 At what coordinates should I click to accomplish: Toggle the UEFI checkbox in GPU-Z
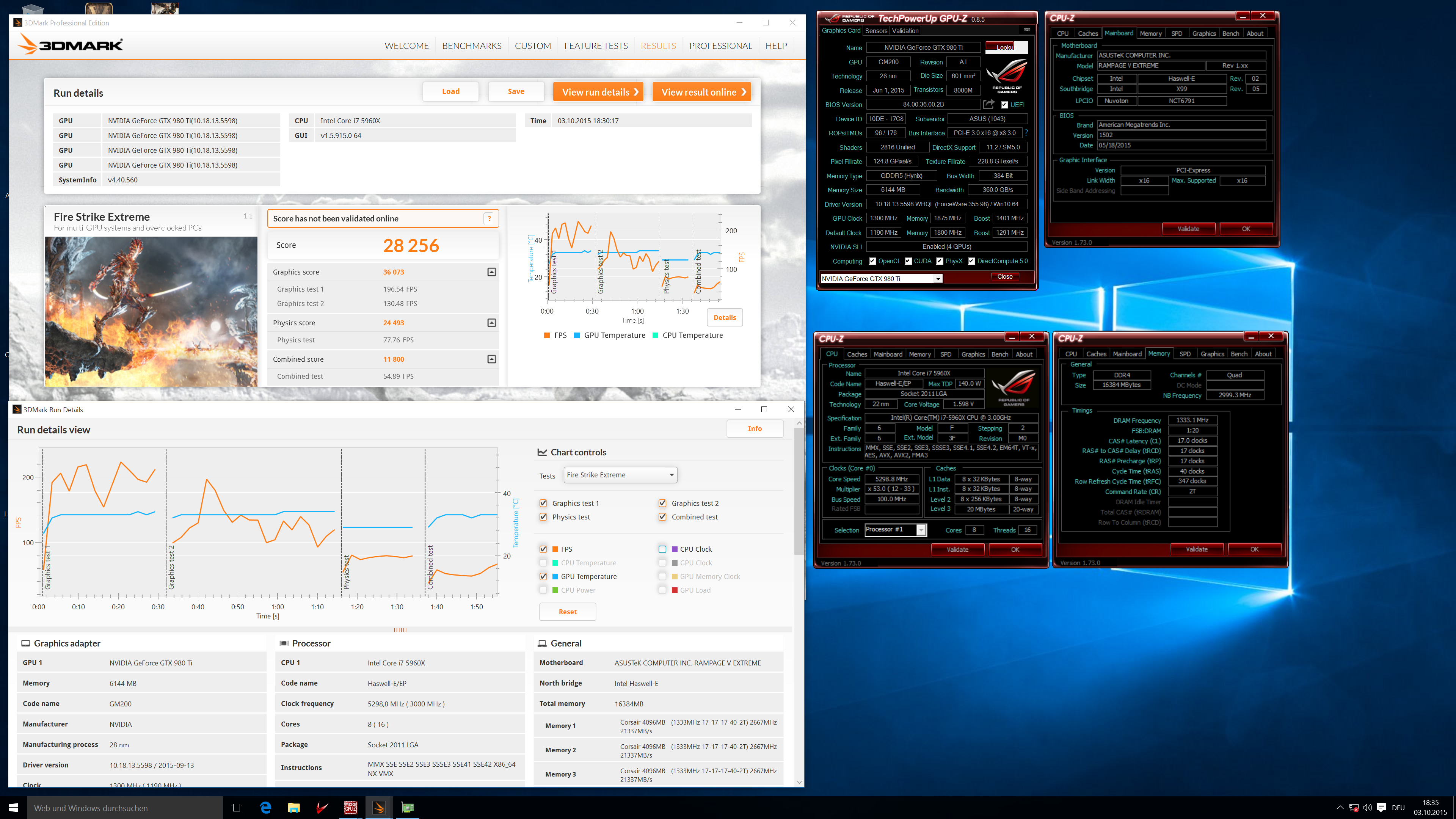pos(1004,105)
